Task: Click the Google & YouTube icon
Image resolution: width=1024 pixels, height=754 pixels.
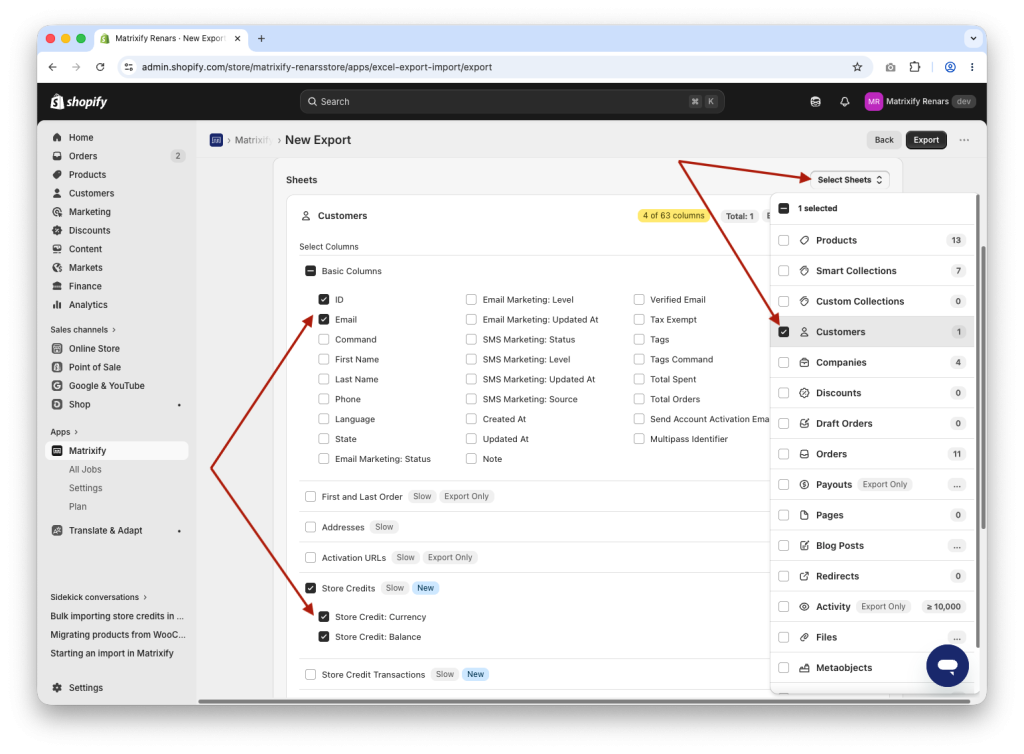Action: [57, 386]
